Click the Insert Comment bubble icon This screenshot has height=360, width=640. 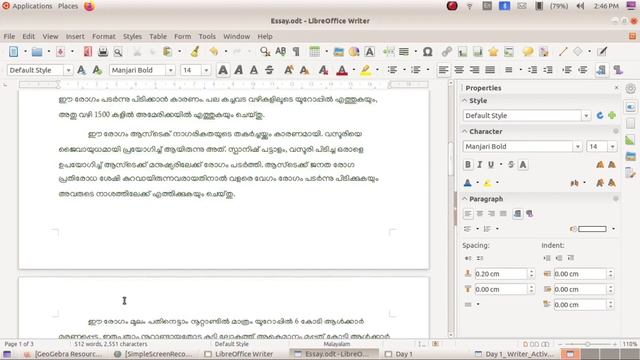pyautogui.click(x=528, y=51)
